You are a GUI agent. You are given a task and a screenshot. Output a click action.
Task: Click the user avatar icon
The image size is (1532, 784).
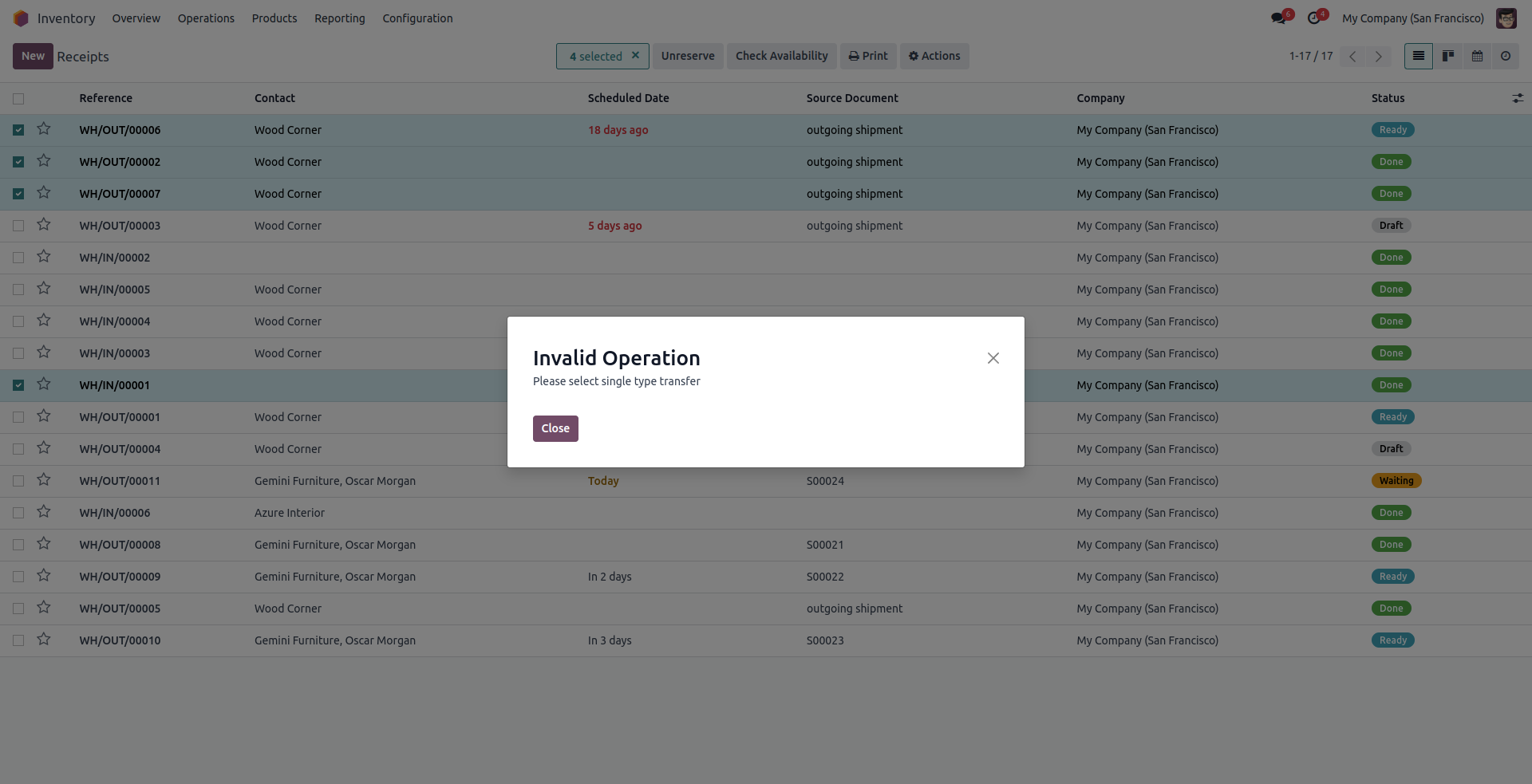(1506, 18)
